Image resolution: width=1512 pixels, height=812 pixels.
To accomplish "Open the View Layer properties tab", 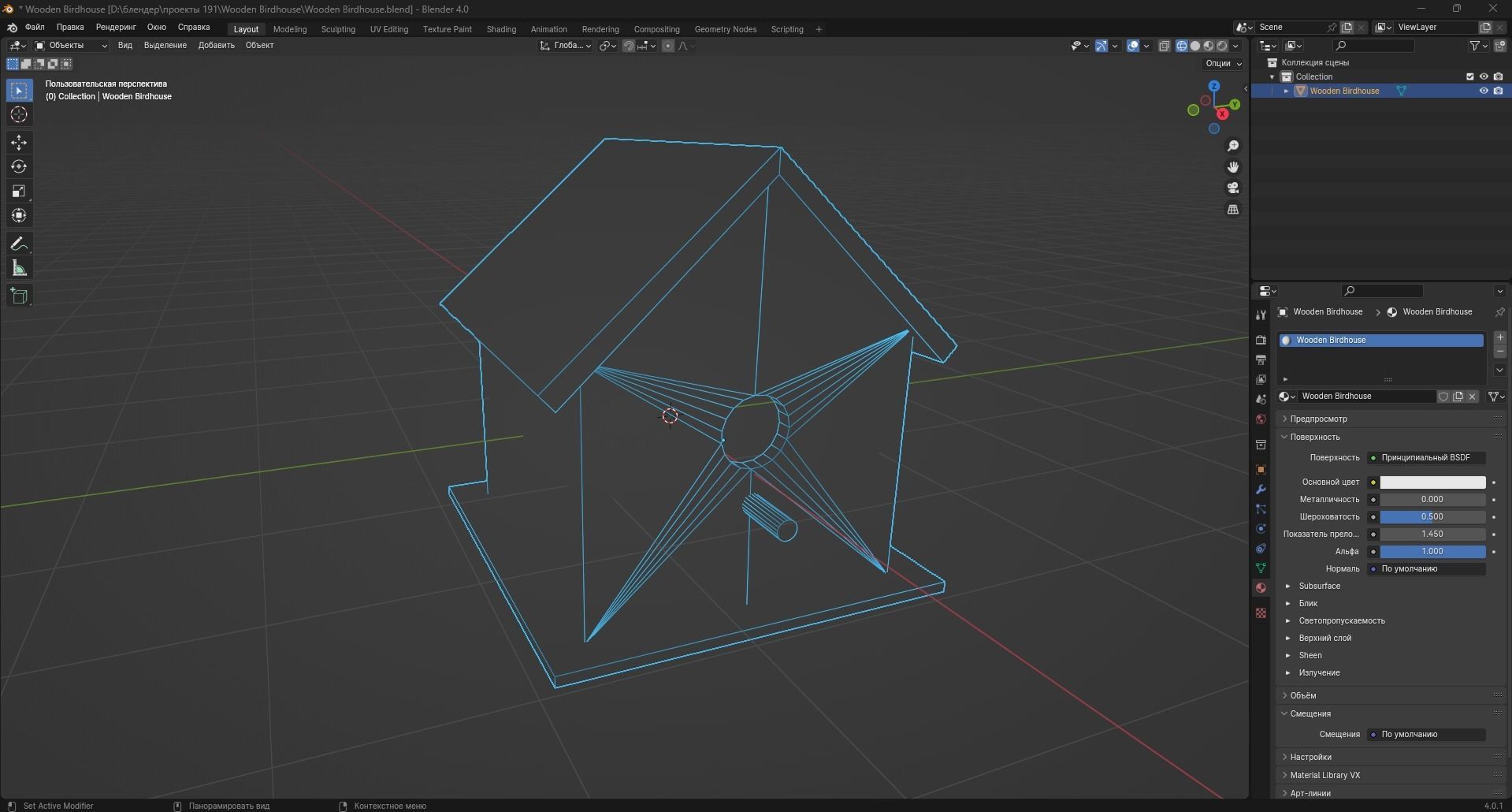I will [1261, 379].
